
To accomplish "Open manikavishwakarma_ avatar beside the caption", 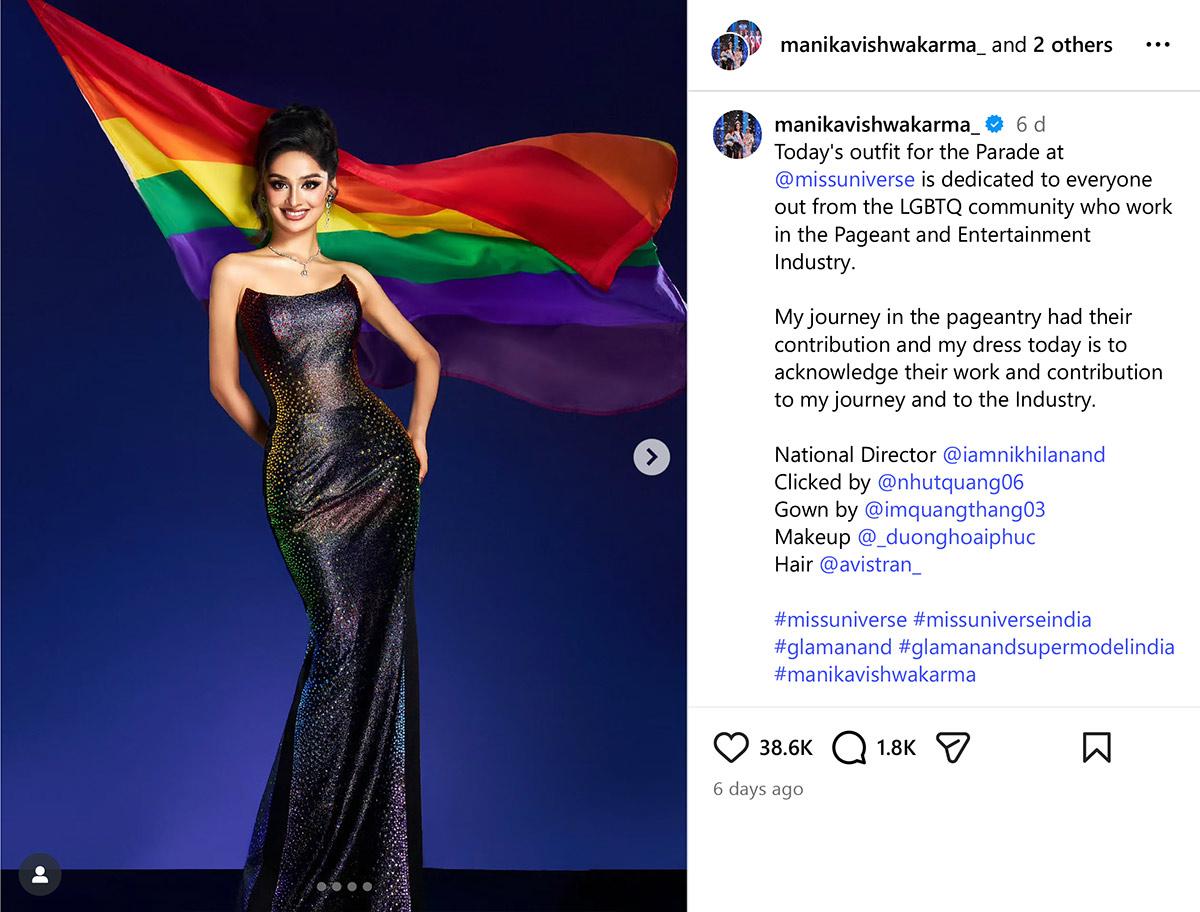I will click(737, 135).
